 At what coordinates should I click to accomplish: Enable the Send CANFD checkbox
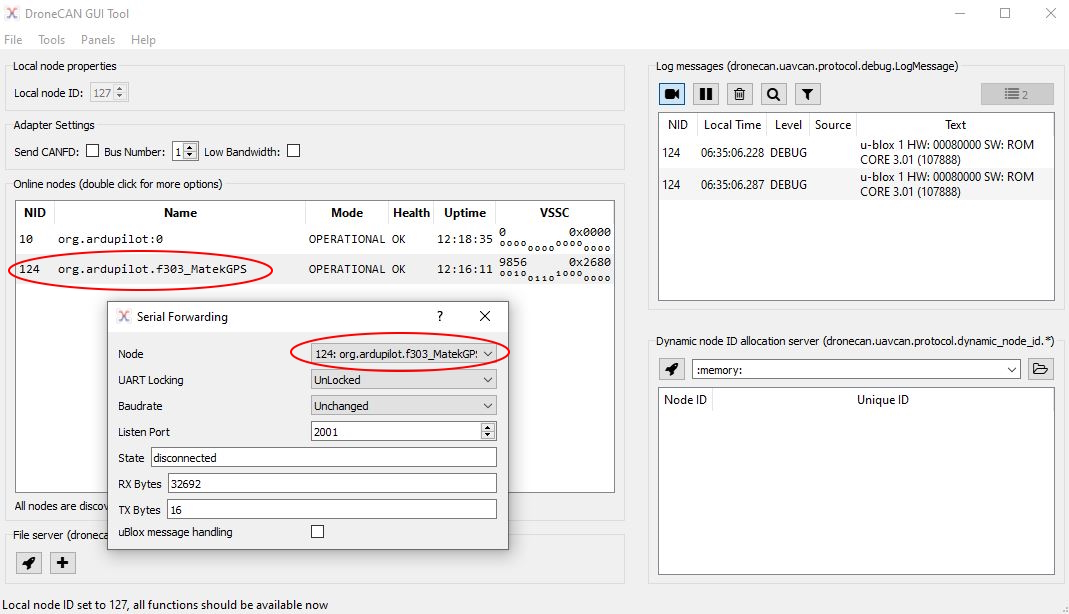(x=92, y=152)
